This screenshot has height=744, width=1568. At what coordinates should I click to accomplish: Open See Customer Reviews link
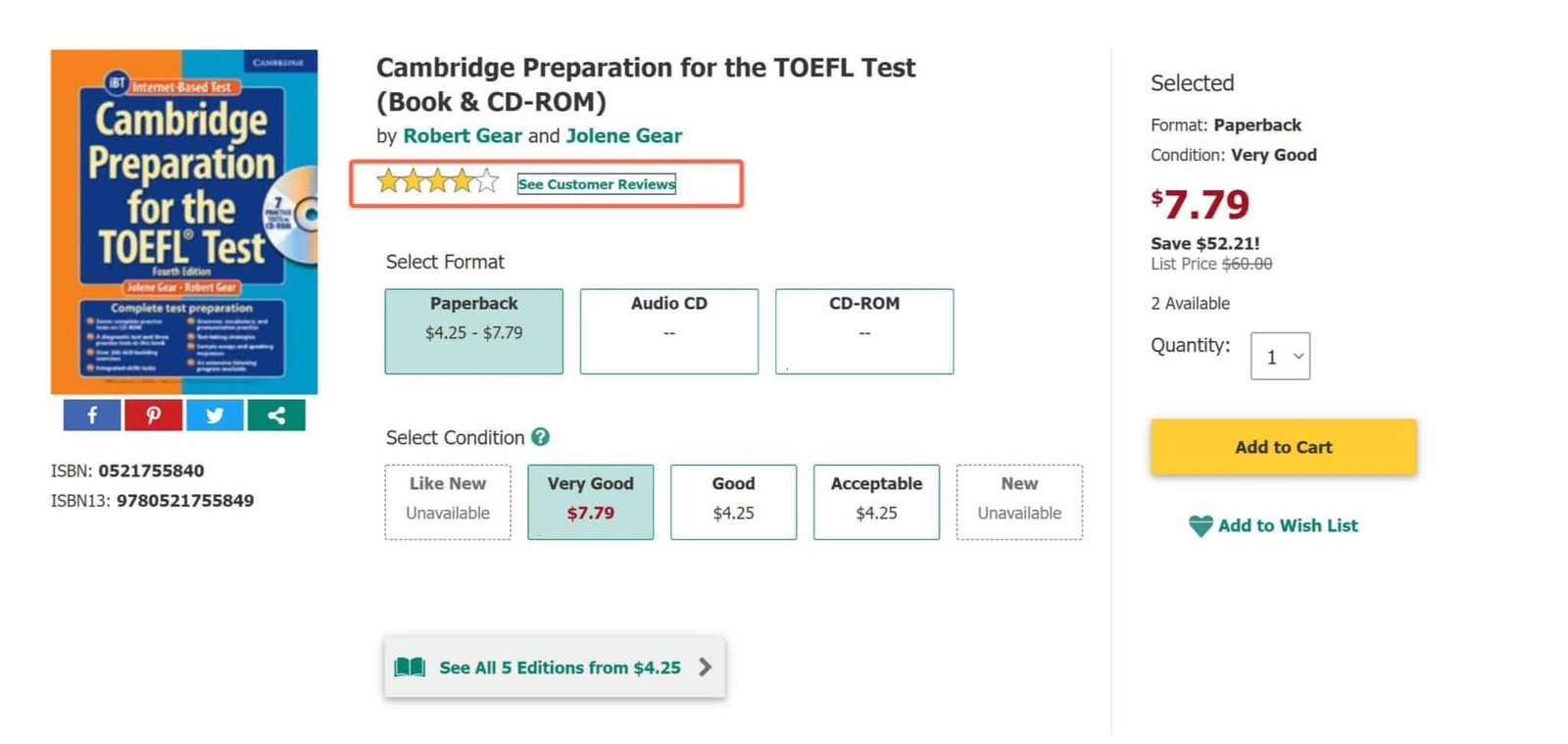tap(596, 184)
